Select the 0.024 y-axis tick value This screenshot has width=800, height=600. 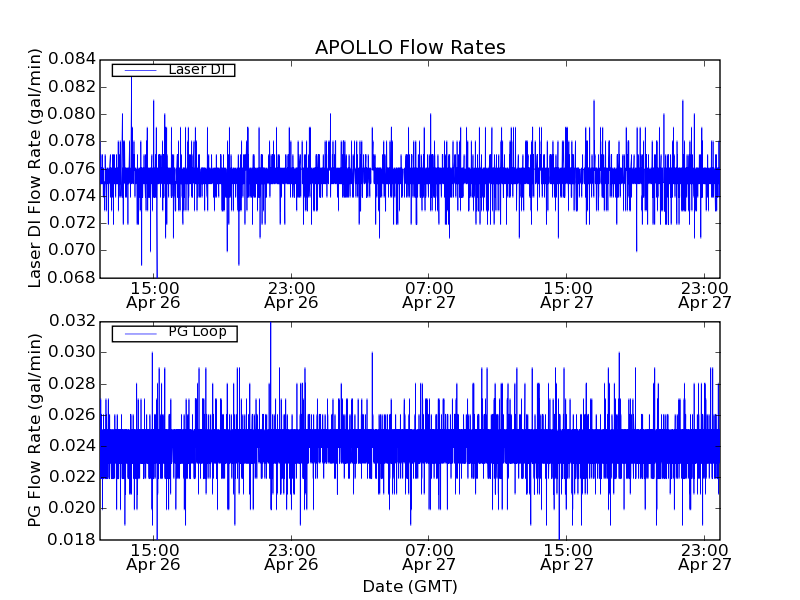coord(72,446)
